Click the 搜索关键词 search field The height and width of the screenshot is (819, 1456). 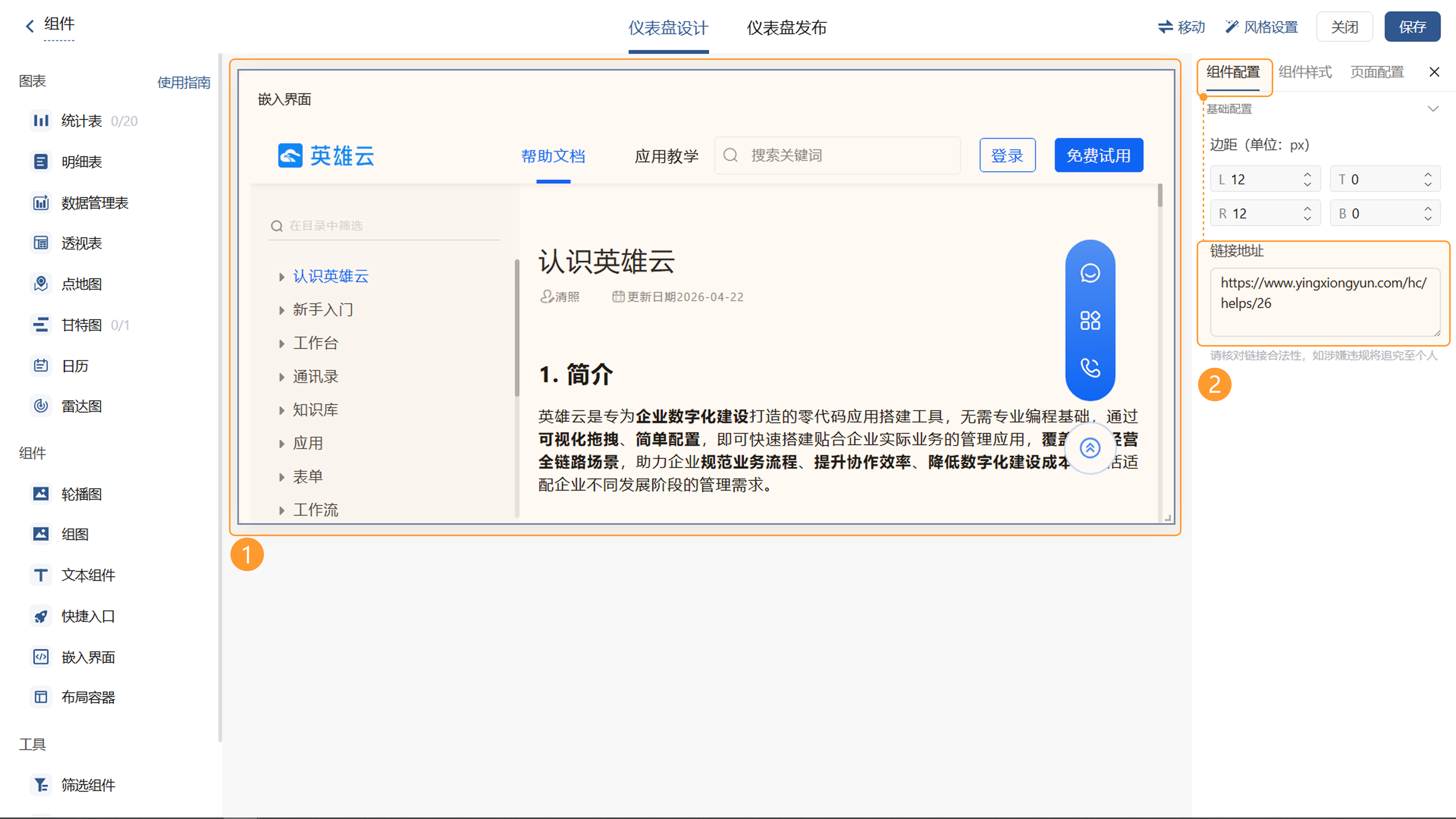[837, 155]
